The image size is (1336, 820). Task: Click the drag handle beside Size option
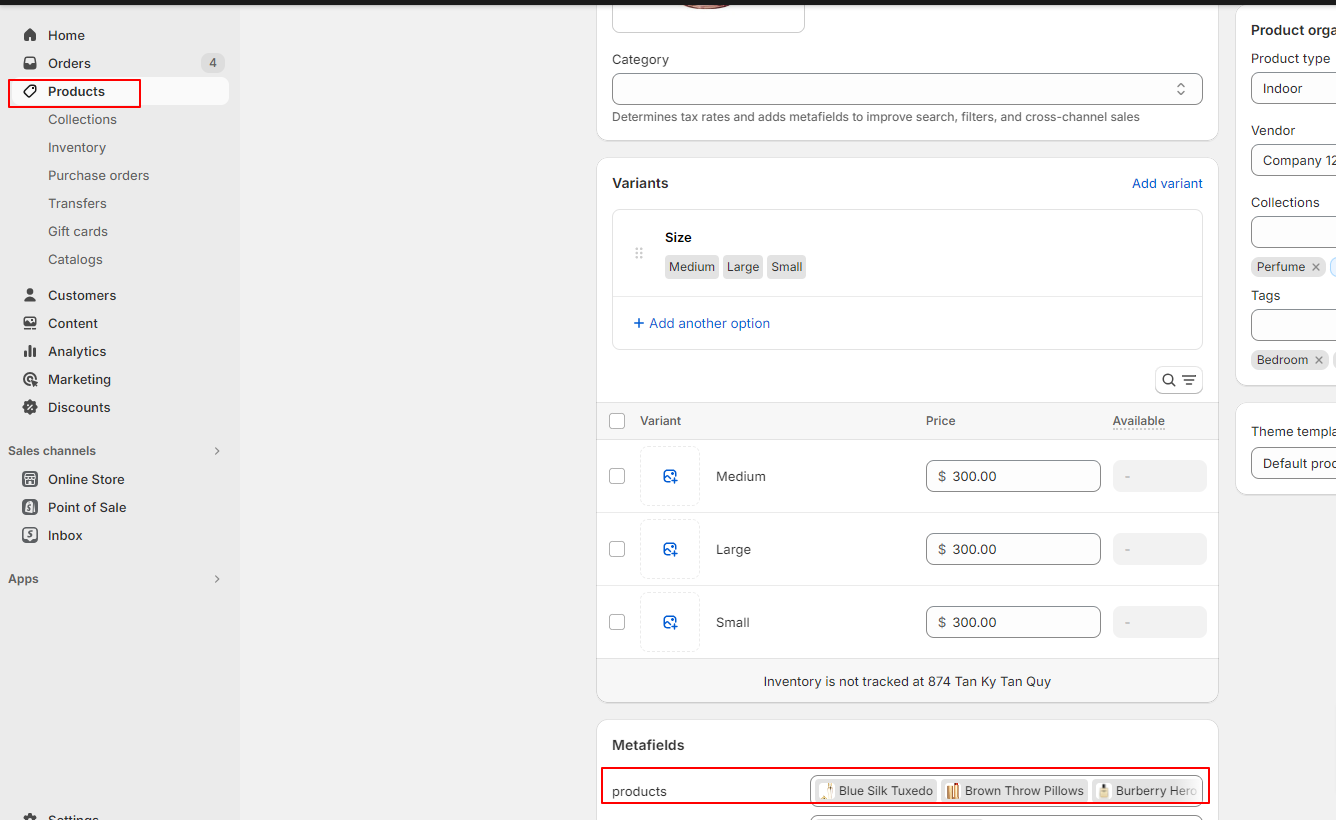coord(639,253)
